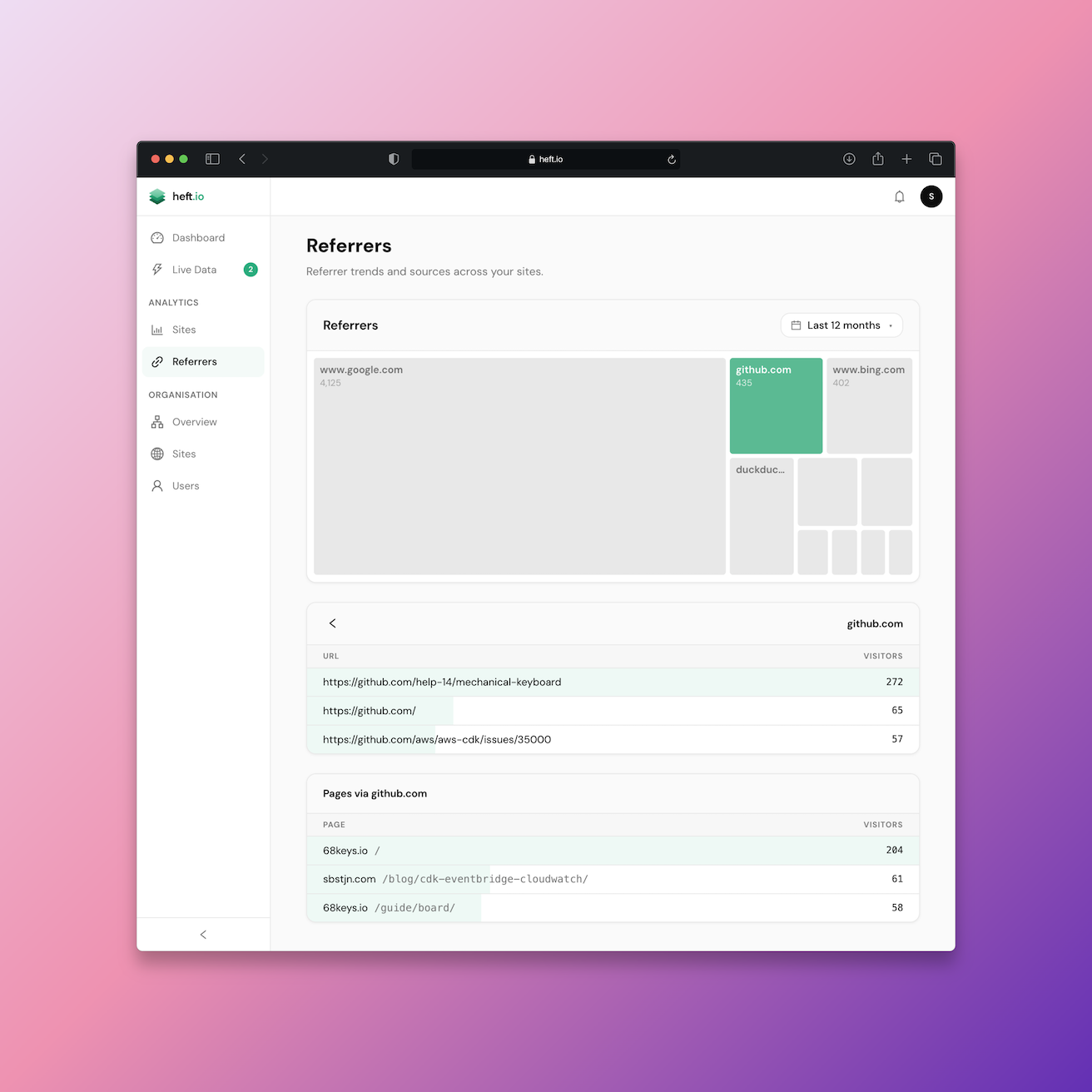The height and width of the screenshot is (1092, 1092).
Task: Click the calendar icon in the date selector
Action: pyautogui.click(x=795, y=325)
